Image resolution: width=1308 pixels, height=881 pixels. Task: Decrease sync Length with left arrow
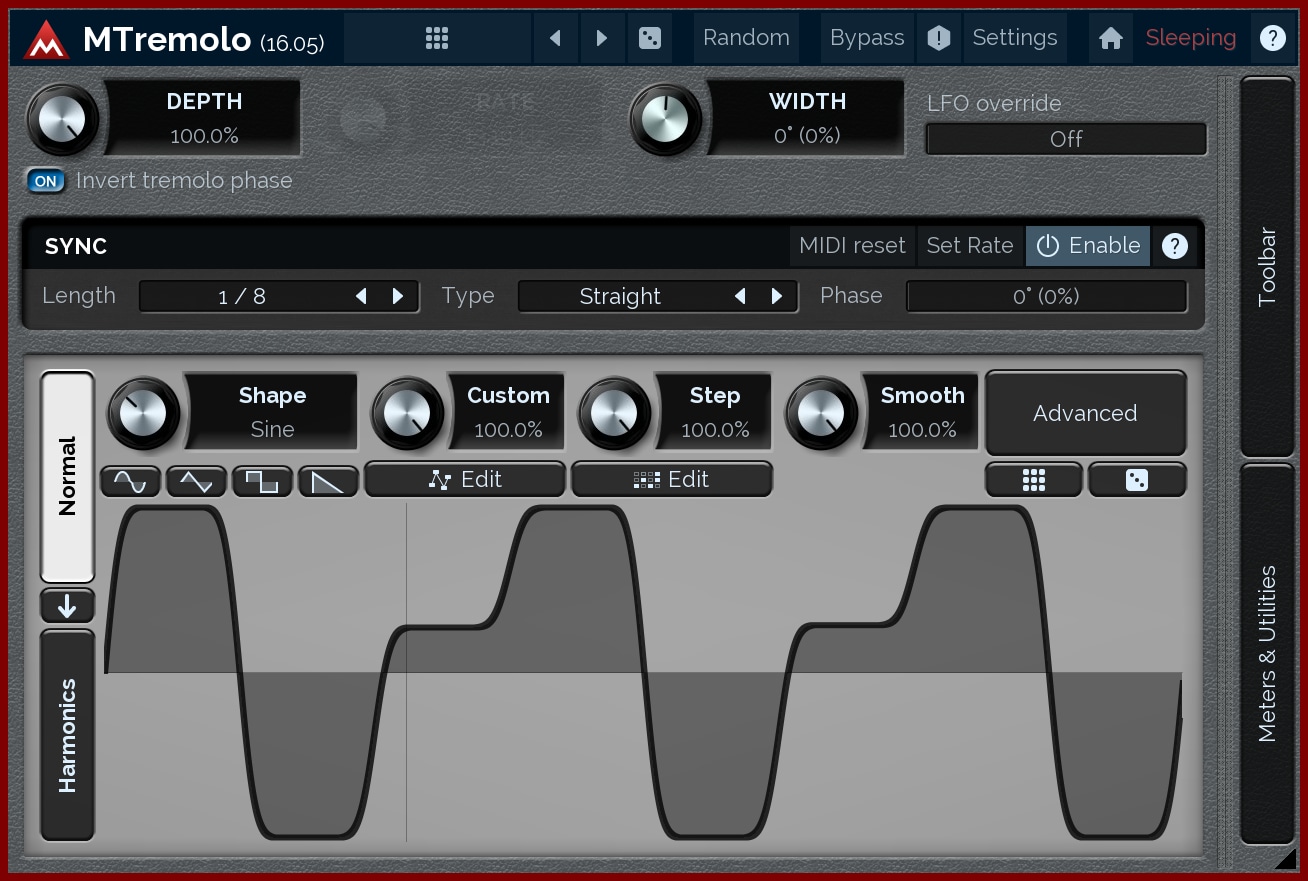361,296
